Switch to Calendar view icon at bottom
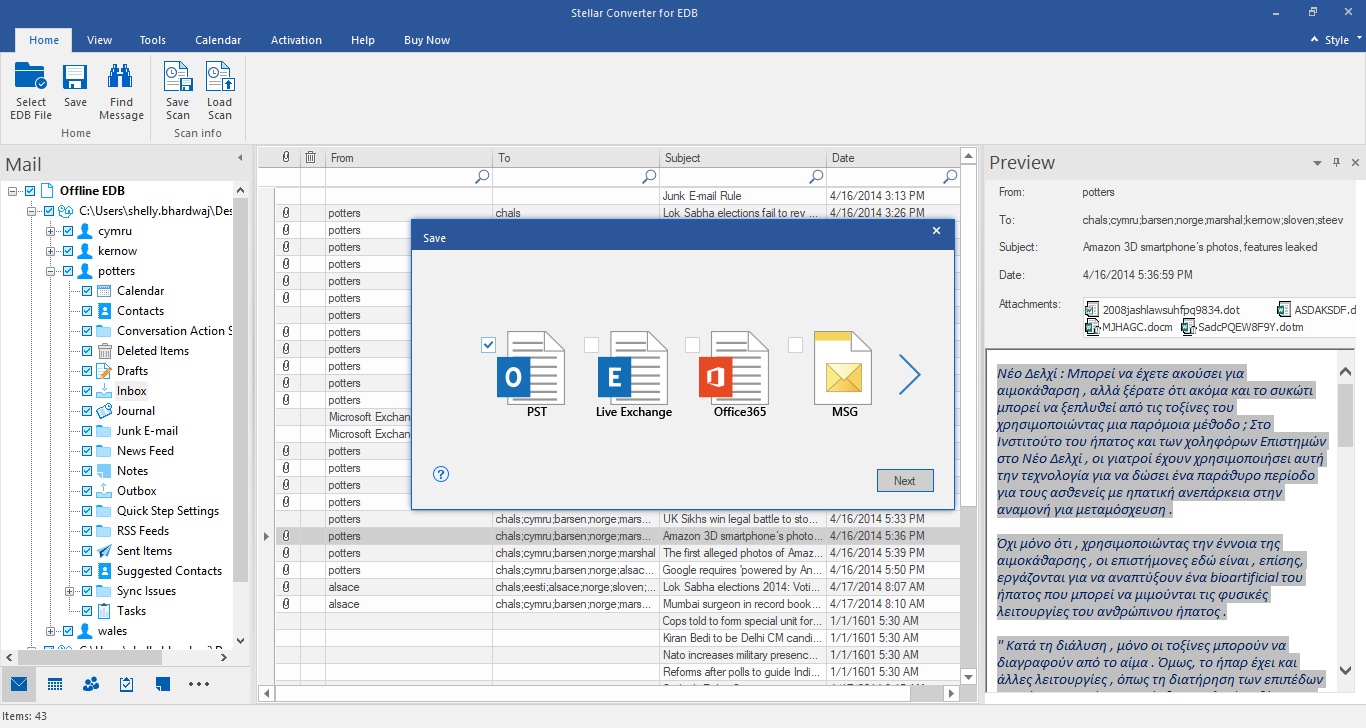1366x728 pixels. click(55, 684)
